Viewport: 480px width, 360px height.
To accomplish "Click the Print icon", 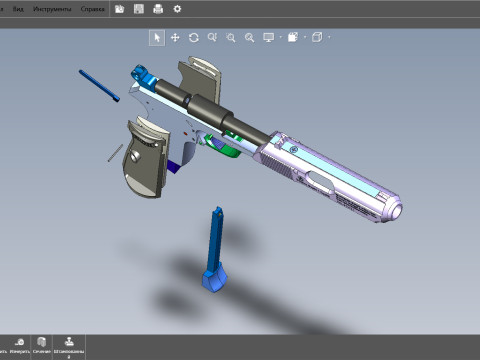I will pyautogui.click(x=158, y=9).
